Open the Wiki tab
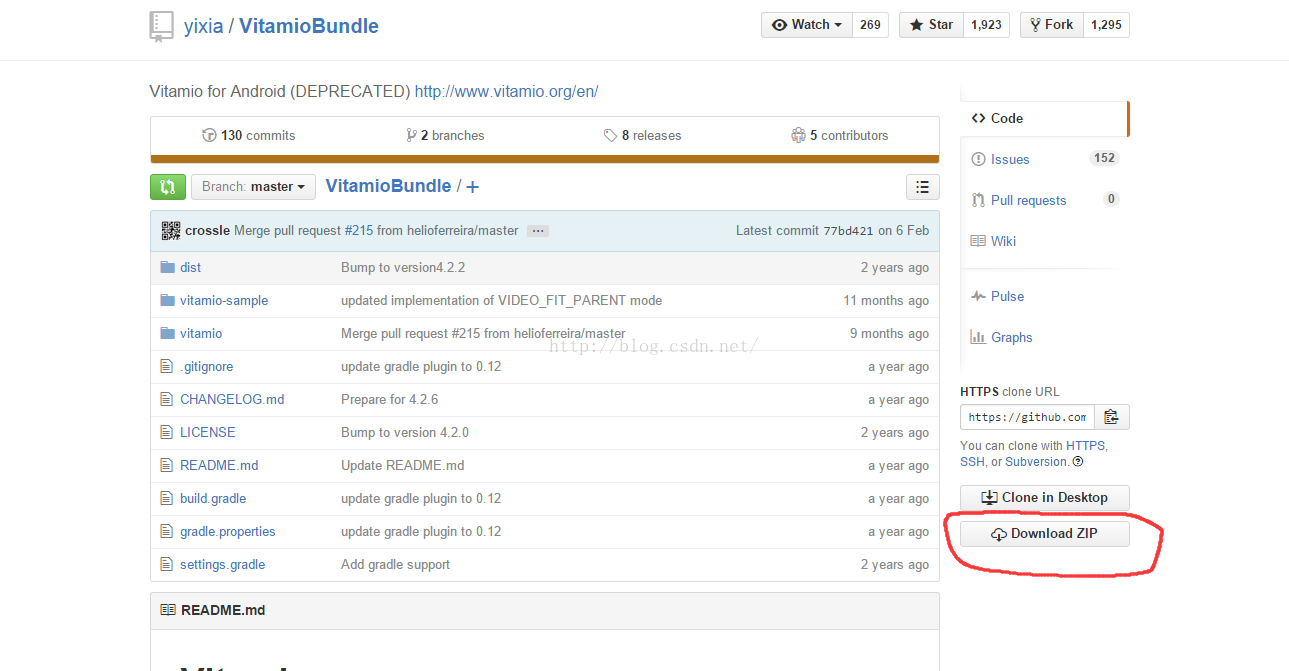The height and width of the screenshot is (671, 1289). point(1044,241)
